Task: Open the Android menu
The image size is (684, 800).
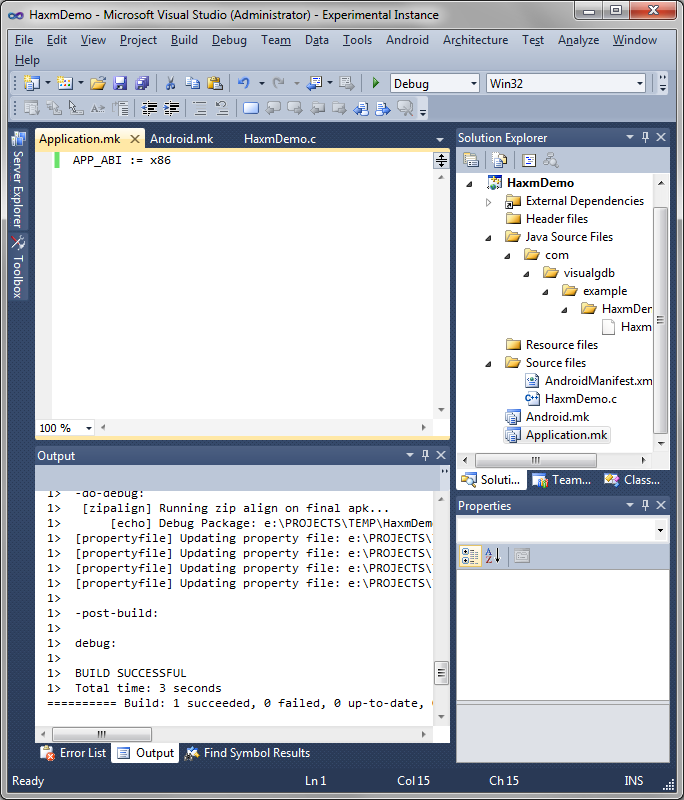Action: [x=407, y=40]
